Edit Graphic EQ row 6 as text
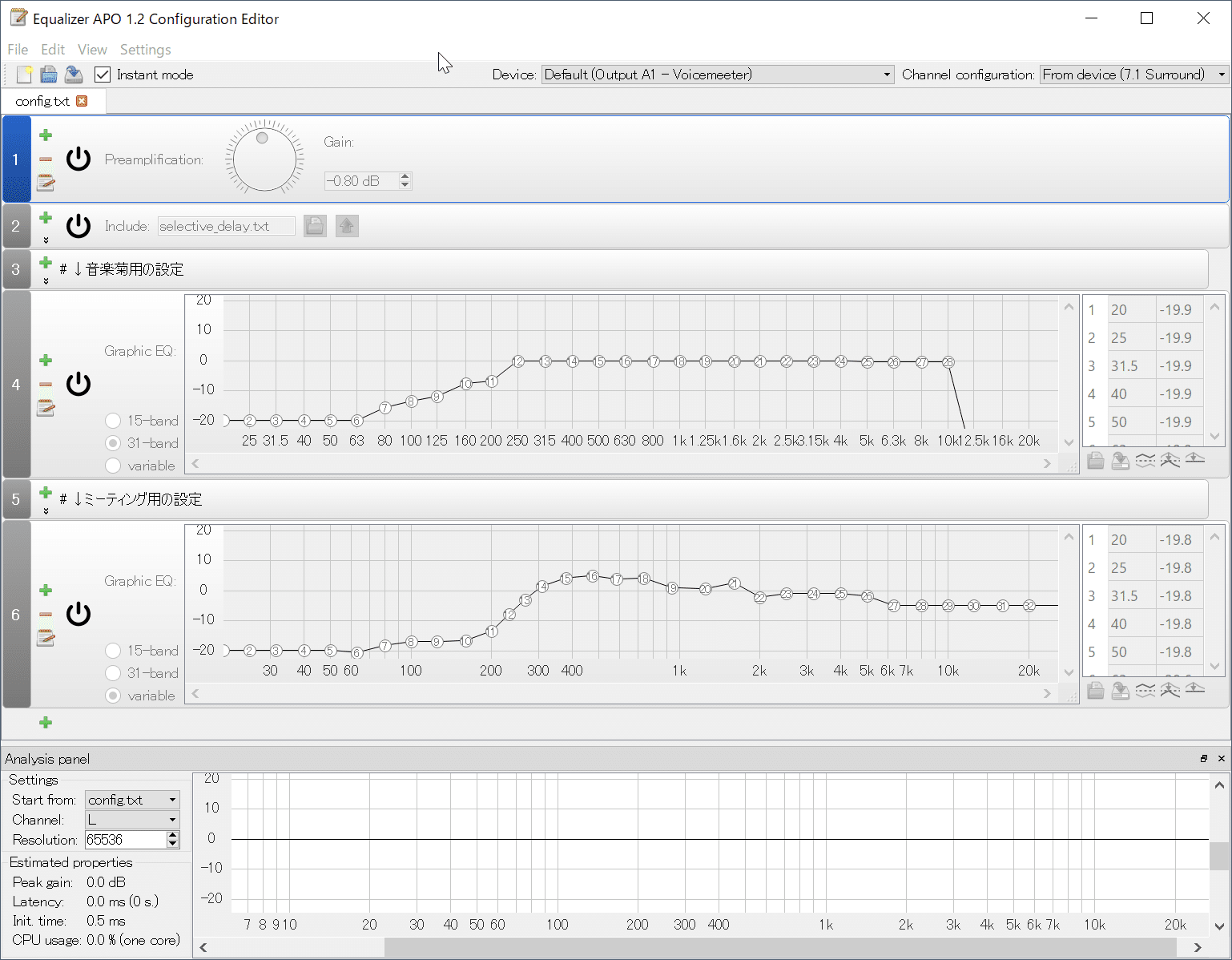Viewport: 1232px width, 960px height. (x=46, y=639)
